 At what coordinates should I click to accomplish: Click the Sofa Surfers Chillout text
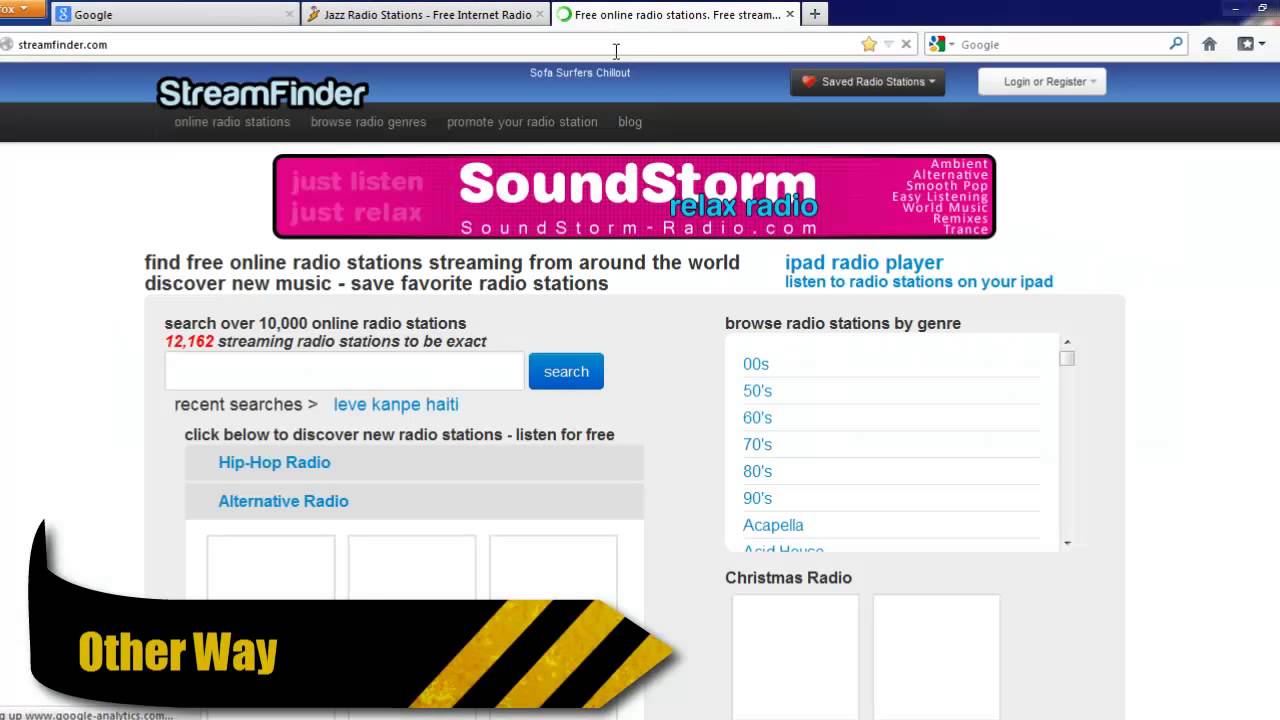580,73
